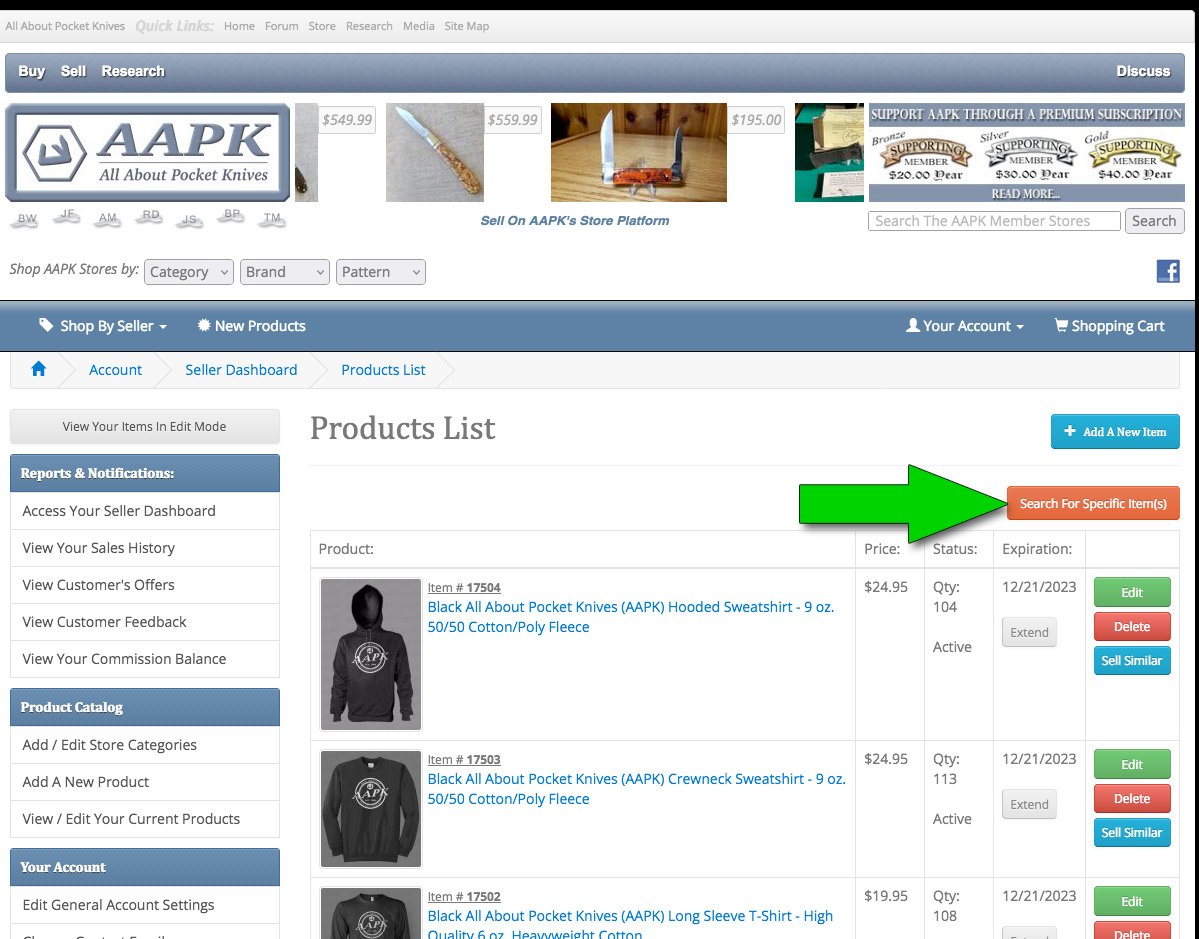Select the Silver supporting member badge
The image size is (1199, 939).
click(1030, 157)
